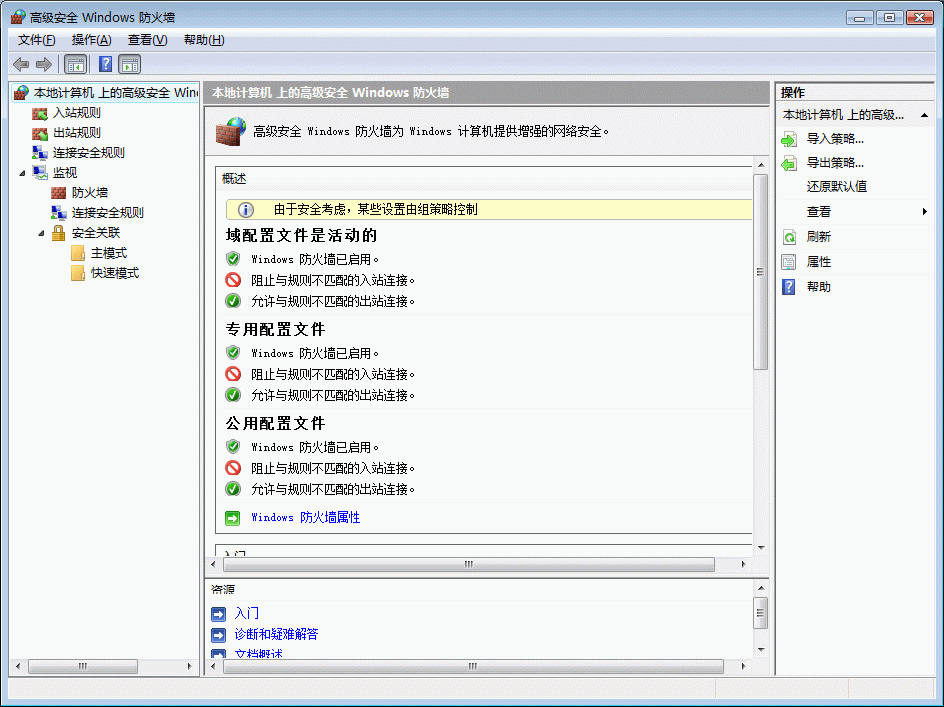Click the show/hide action pane icon

[130, 64]
